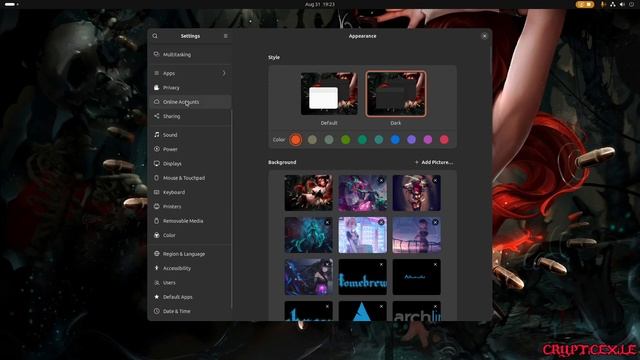640x360 pixels.
Task: Click the Privacy hand icon
Action: [x=156, y=87]
